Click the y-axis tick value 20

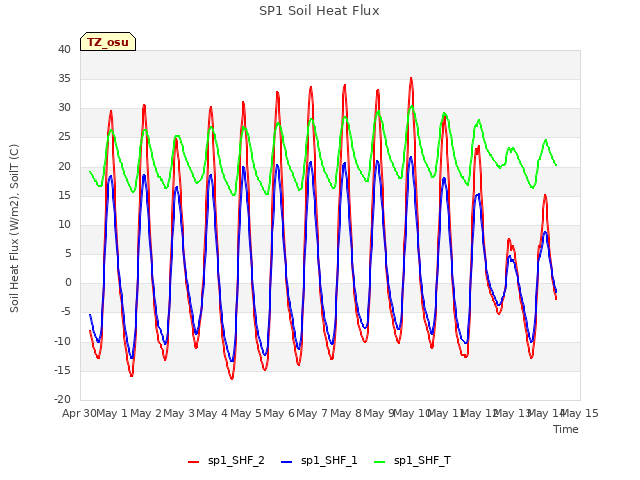64,166
